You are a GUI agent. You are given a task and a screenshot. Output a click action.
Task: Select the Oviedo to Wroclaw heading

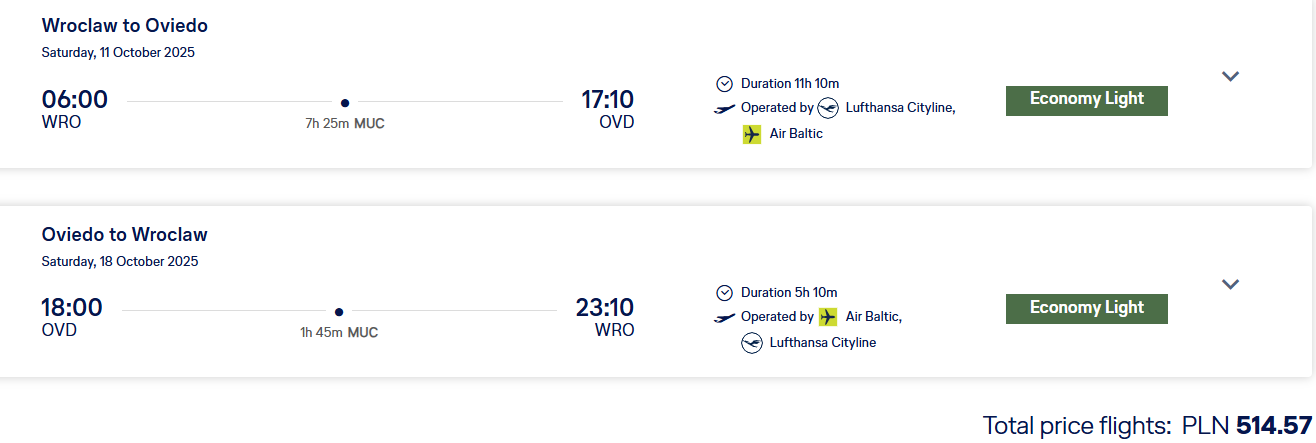coord(125,235)
